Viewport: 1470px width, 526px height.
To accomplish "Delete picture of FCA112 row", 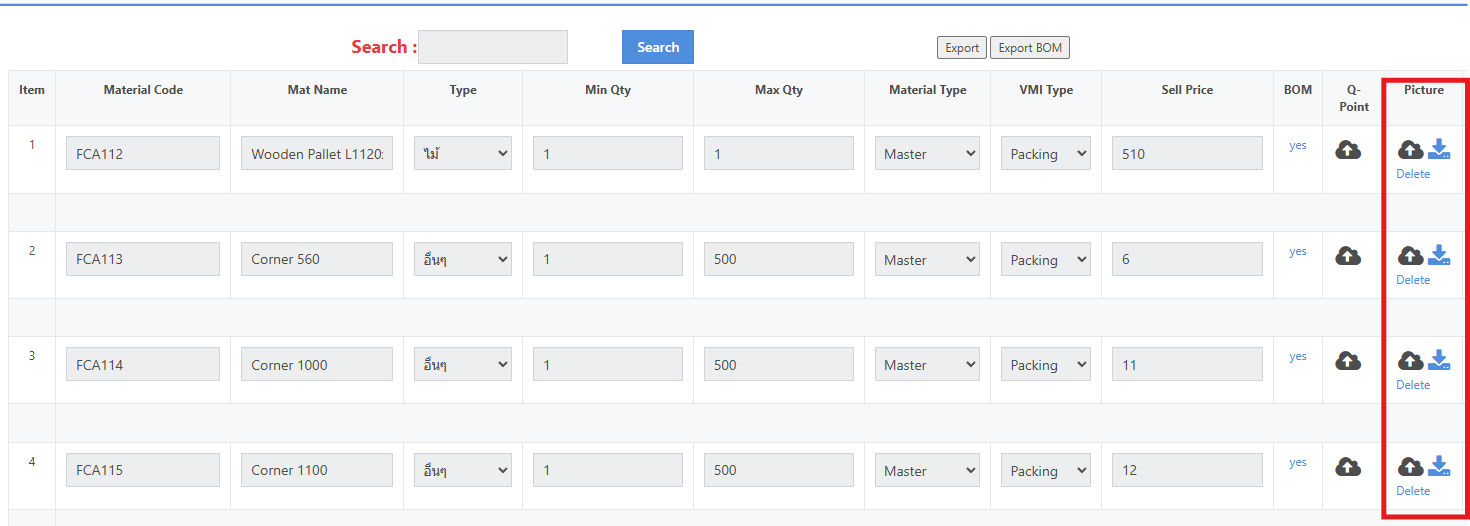I will (1413, 174).
